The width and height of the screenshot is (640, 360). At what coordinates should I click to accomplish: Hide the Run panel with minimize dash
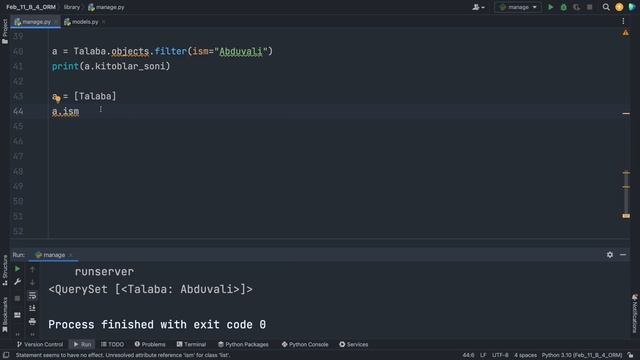coord(623,255)
